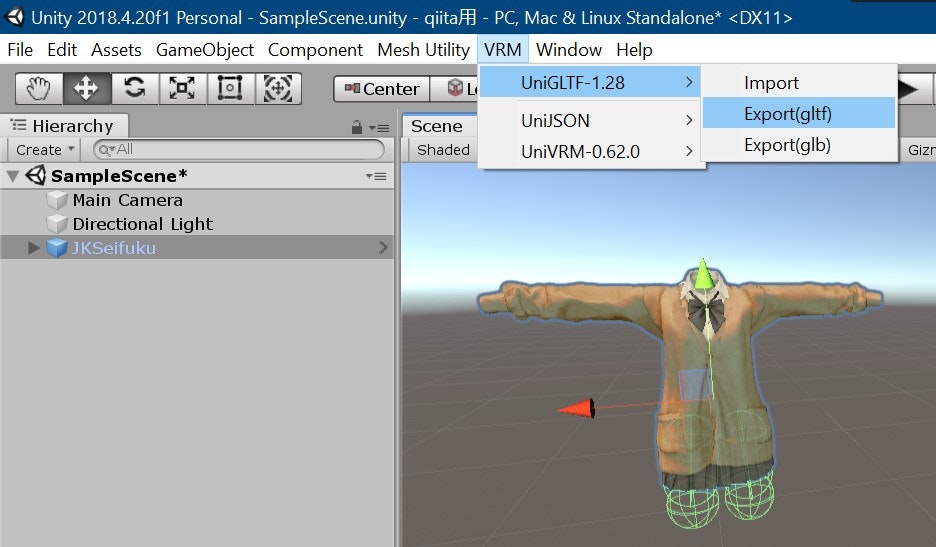936x547 pixels.
Task: Collapse the SampleScene foldout arrow
Action: 13,176
